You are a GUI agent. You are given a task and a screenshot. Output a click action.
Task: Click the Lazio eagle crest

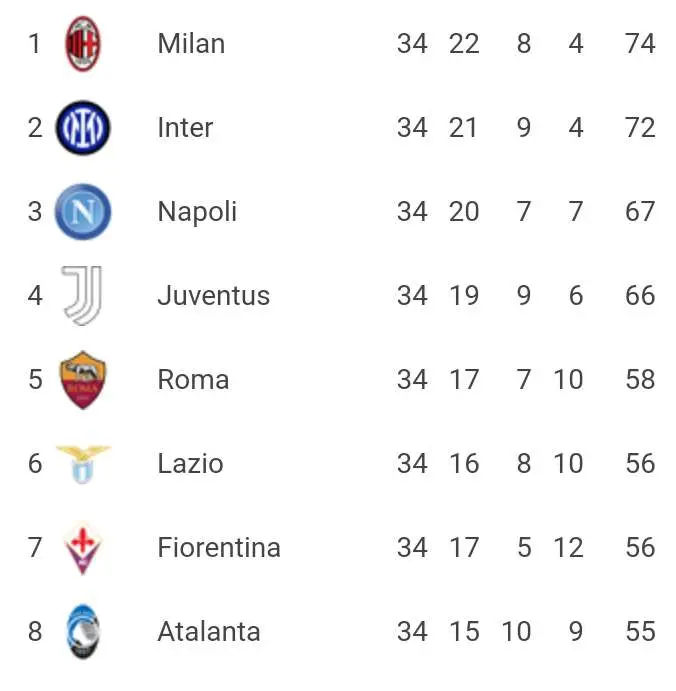point(83,464)
